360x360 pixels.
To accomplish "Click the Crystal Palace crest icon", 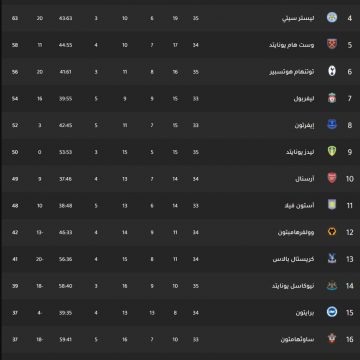I will tap(332, 259).
